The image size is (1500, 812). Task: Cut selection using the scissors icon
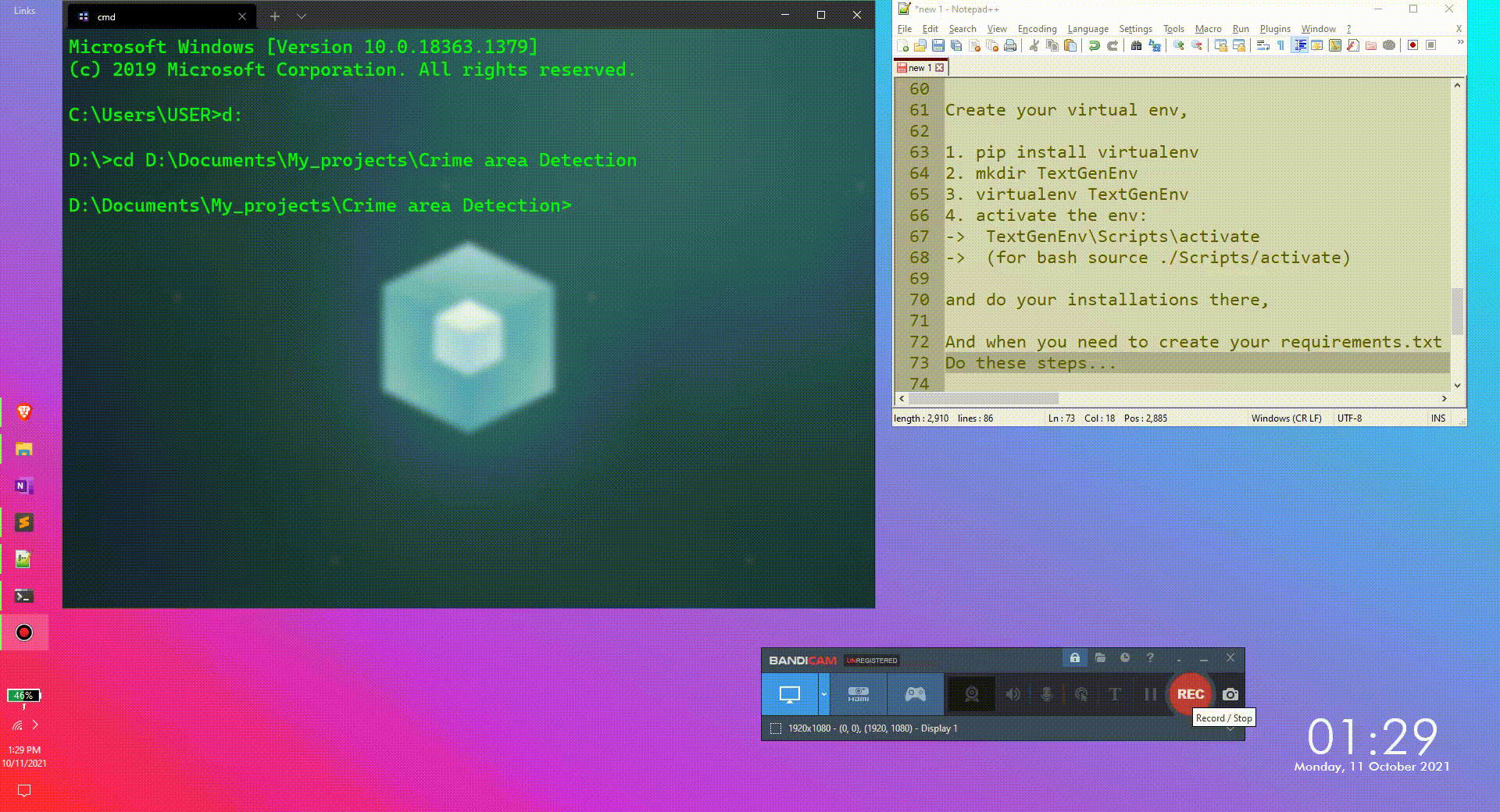[1034, 46]
